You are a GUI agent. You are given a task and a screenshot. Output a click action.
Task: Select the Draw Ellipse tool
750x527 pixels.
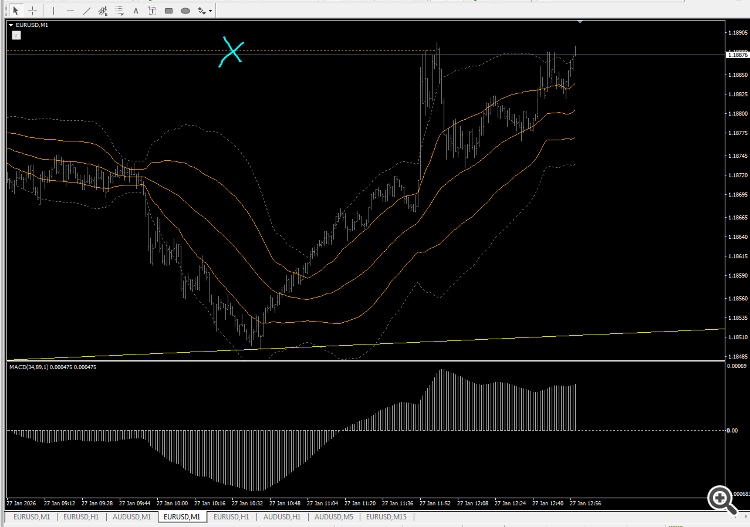[186, 11]
